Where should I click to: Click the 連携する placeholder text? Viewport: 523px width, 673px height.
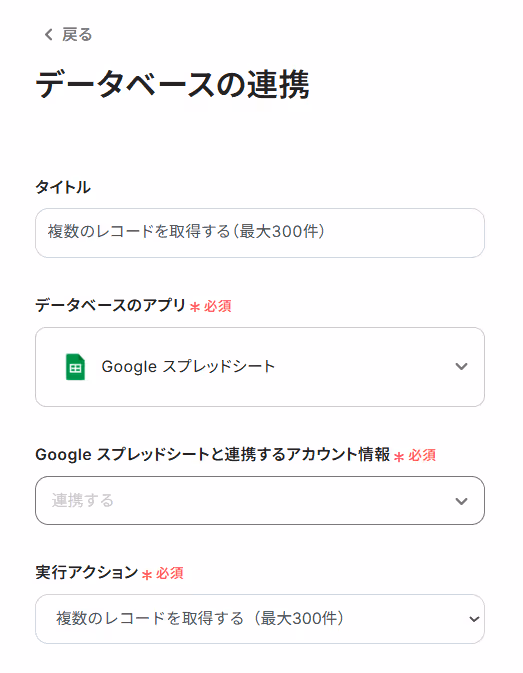83,501
